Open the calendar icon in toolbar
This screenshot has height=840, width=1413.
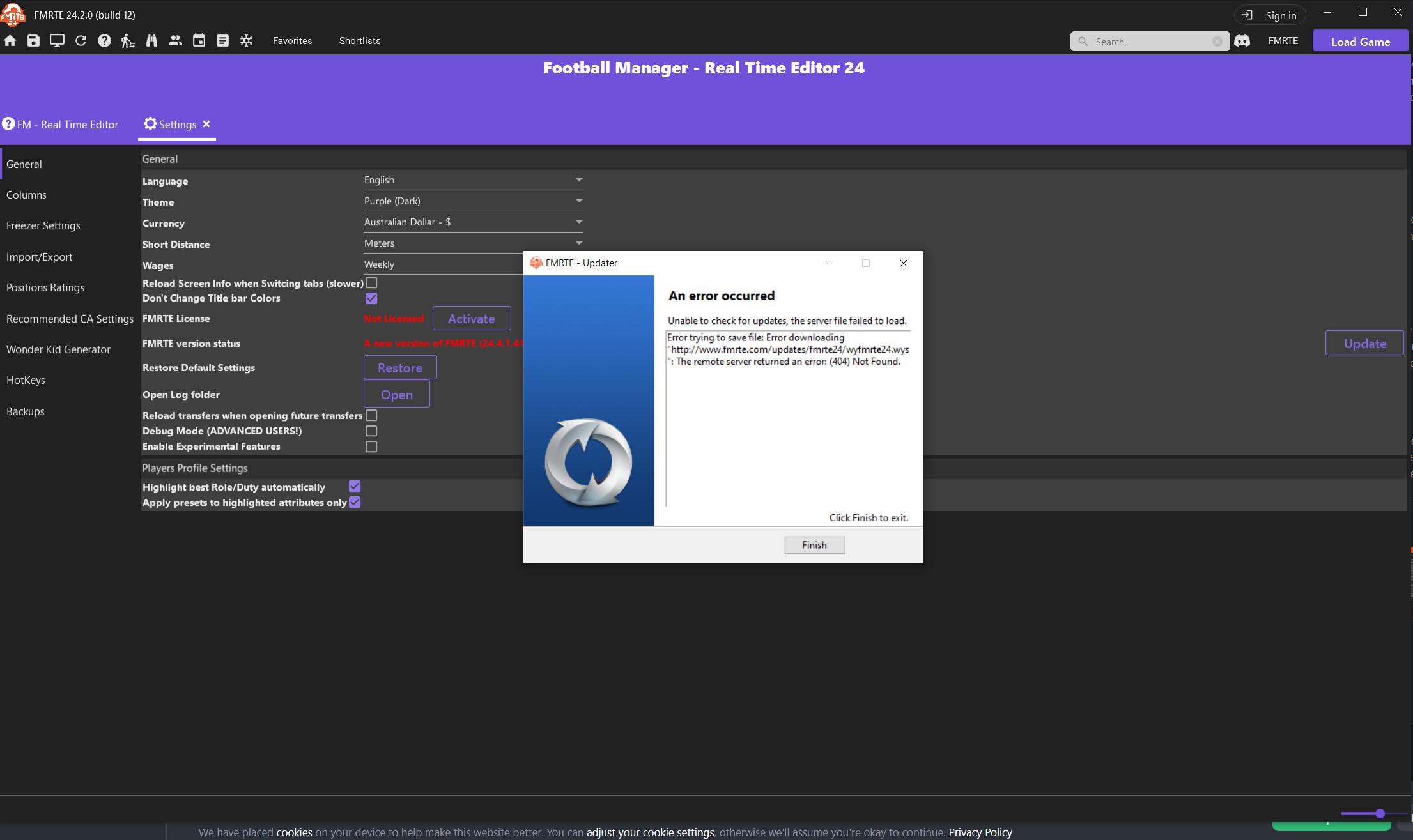coord(199,41)
